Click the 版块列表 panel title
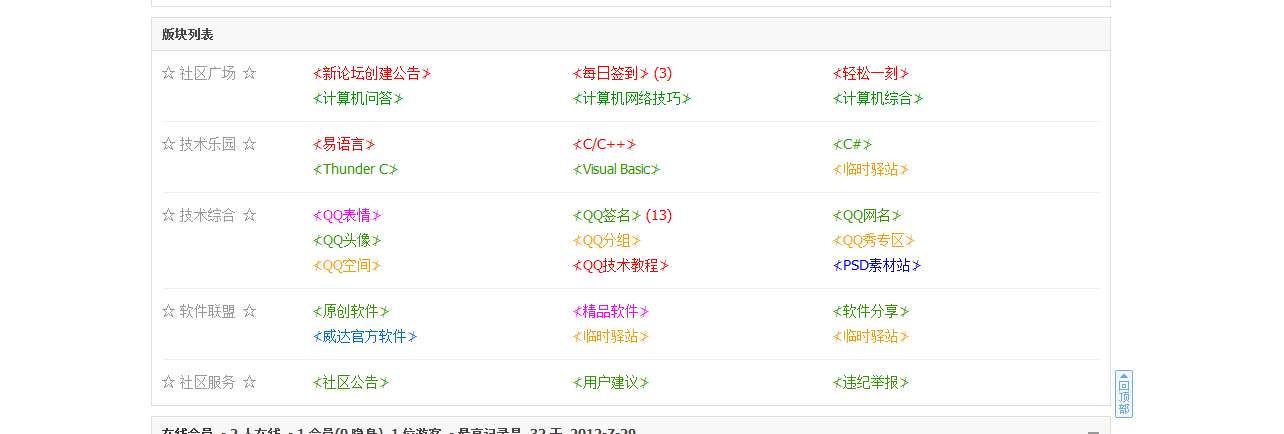1284x434 pixels. point(188,34)
